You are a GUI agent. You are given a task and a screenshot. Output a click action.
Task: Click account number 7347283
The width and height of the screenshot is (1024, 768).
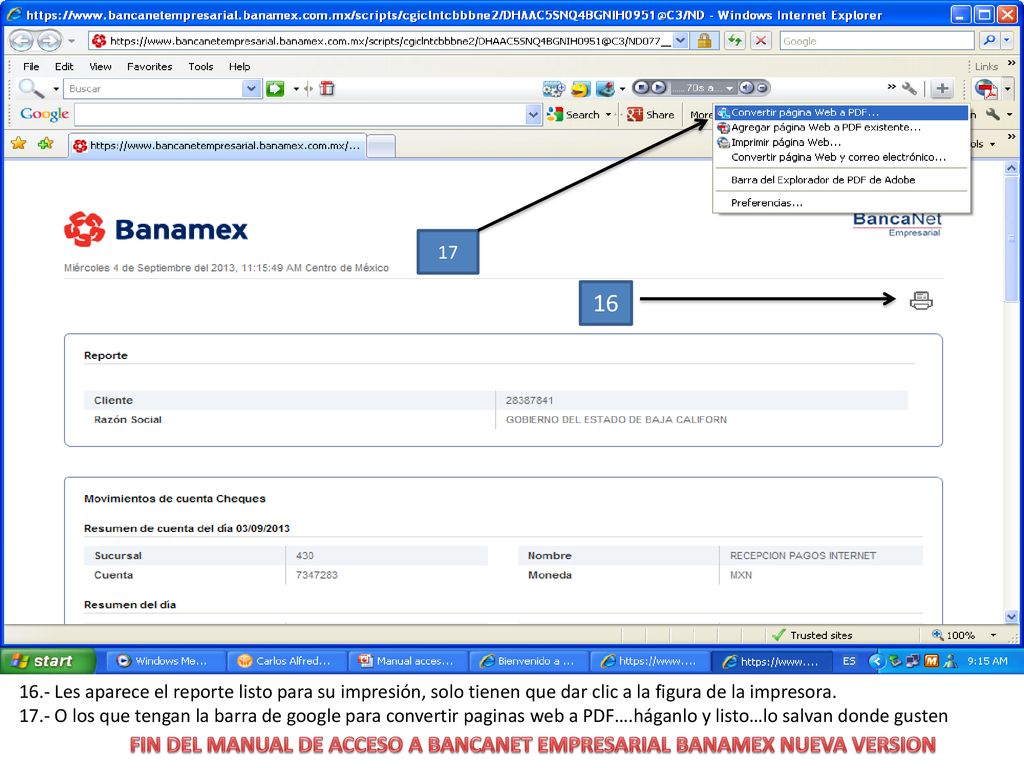coord(317,575)
